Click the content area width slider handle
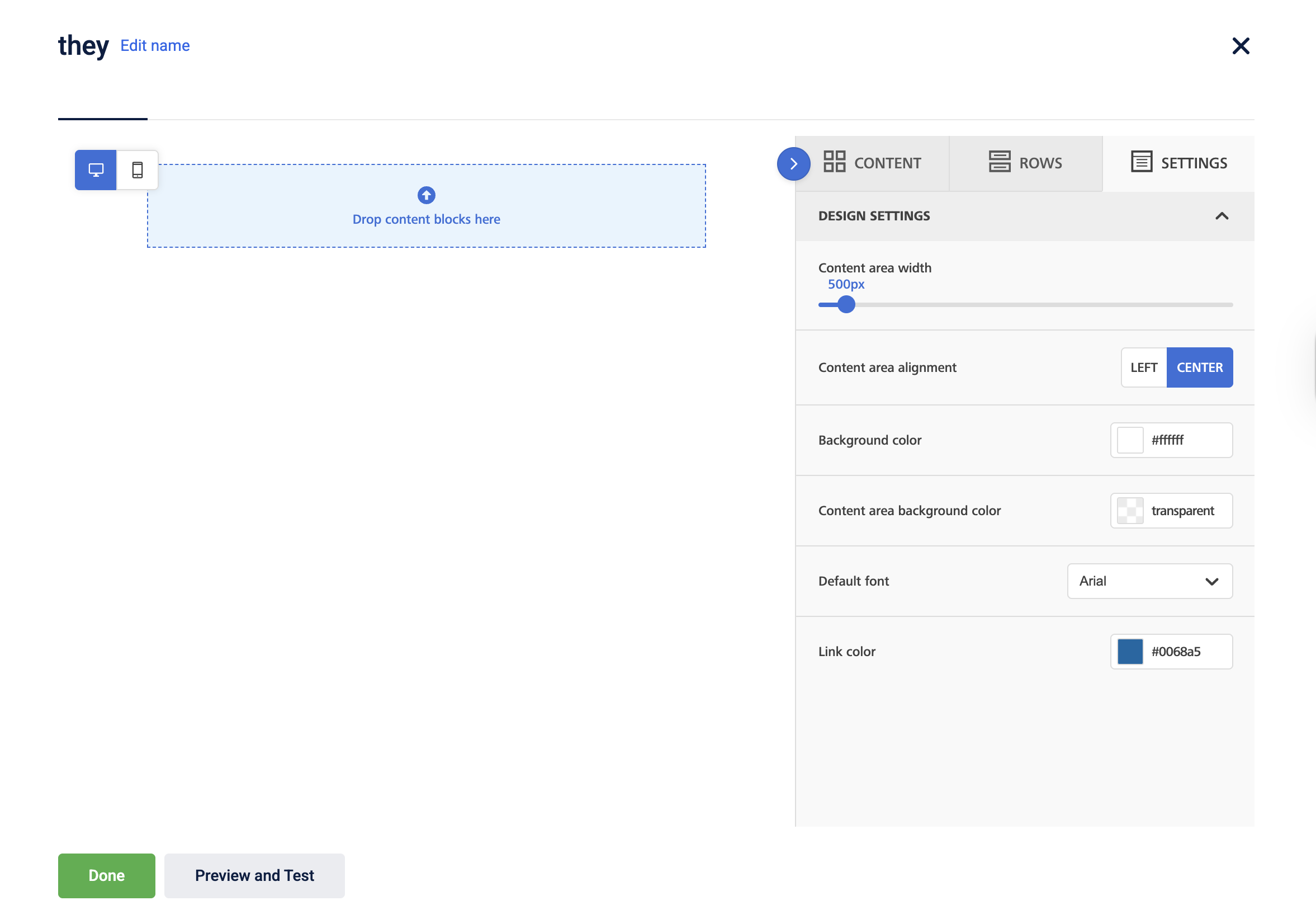The height and width of the screenshot is (924, 1316). pos(846,305)
